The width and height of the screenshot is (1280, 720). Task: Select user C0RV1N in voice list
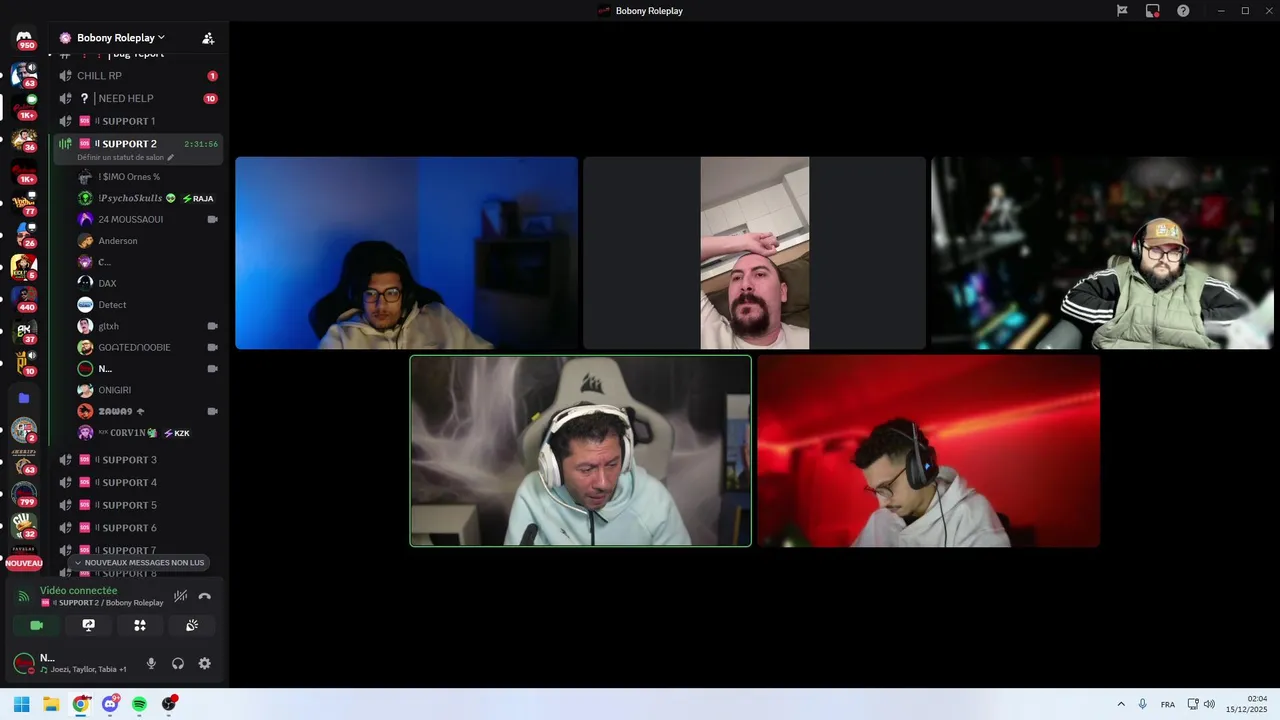coord(147,433)
